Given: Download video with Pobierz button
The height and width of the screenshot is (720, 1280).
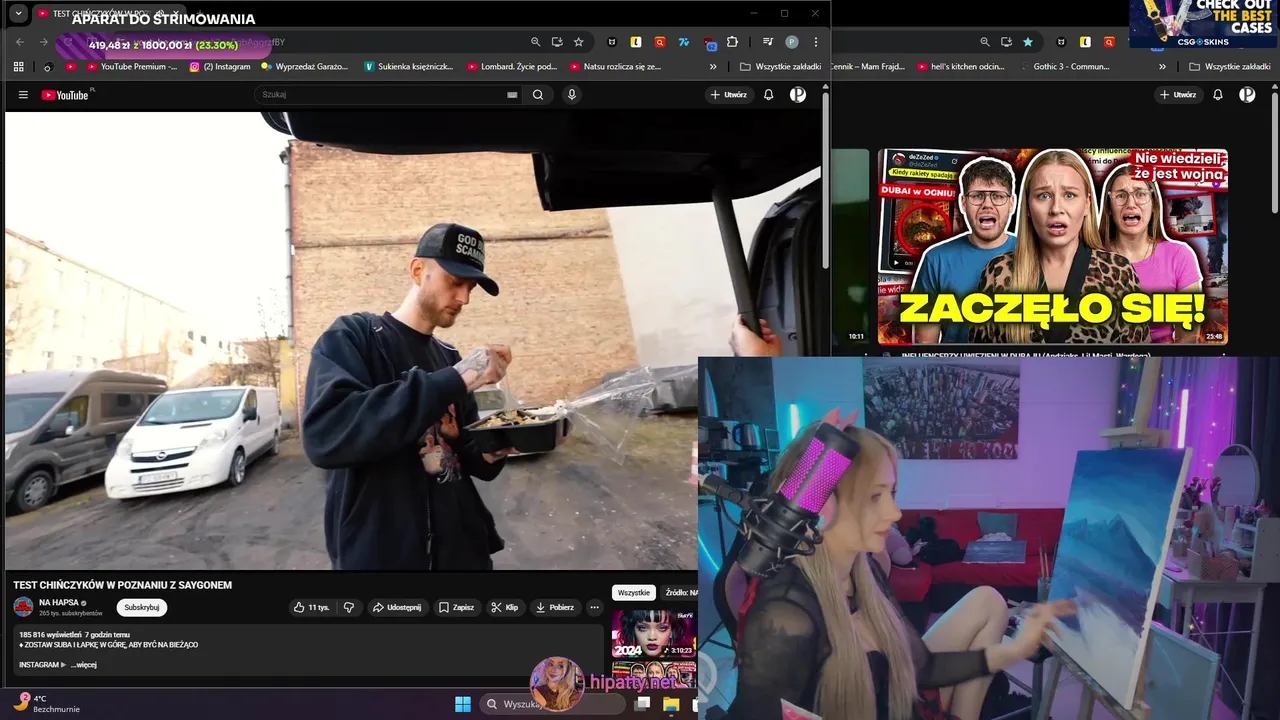Looking at the screenshot, I should point(555,607).
